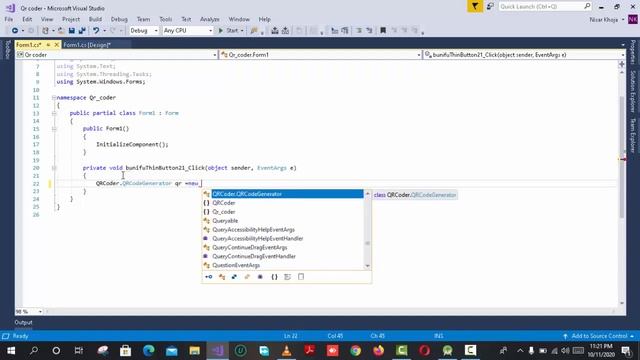Toggle the Keywords IntelliSense filter
Image resolution: width=640 pixels, height=360 pixels.
tap(287, 277)
